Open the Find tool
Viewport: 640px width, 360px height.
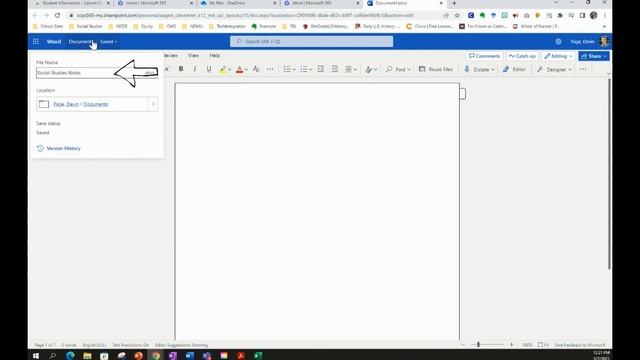(398, 69)
